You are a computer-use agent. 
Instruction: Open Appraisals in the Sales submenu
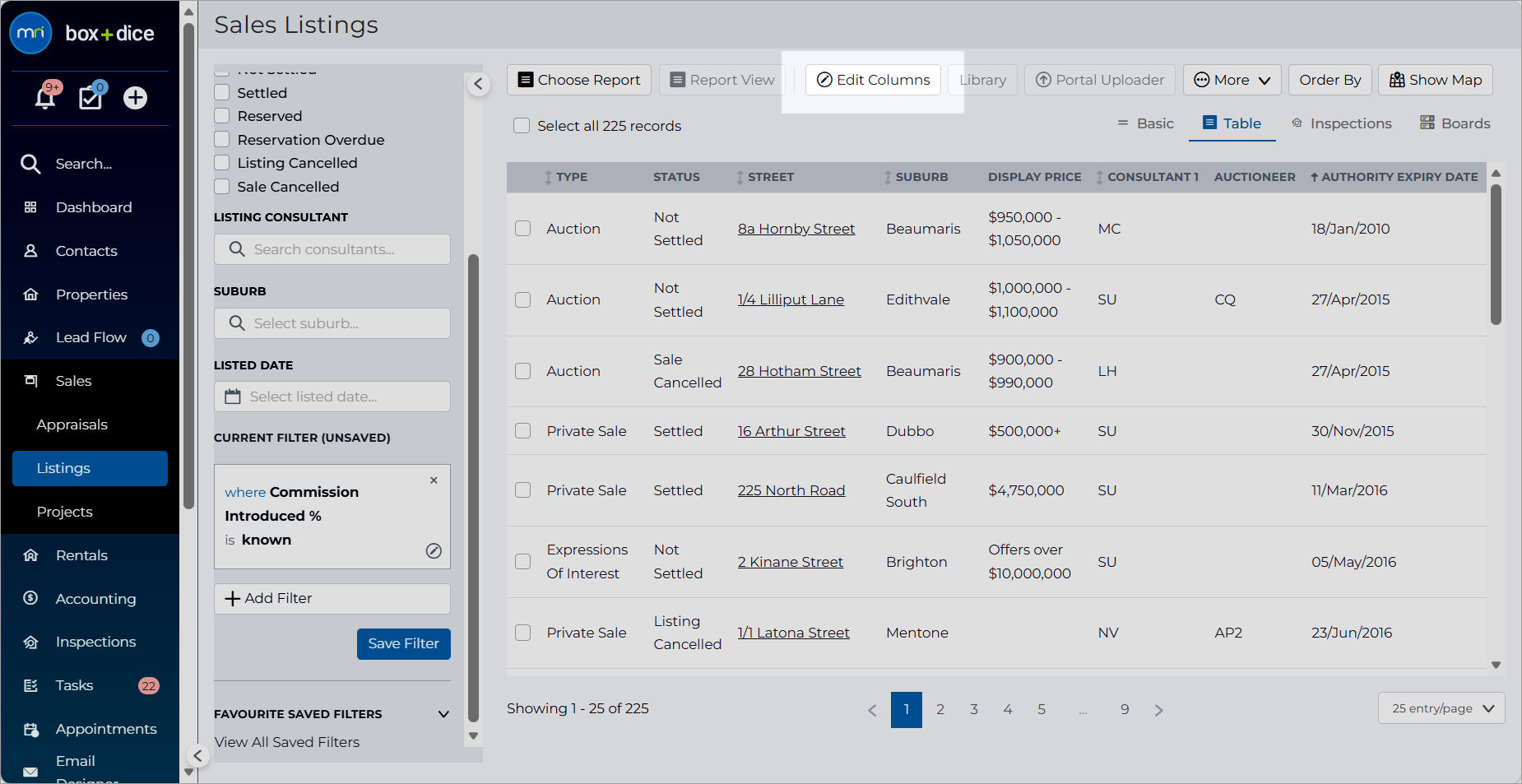click(72, 424)
